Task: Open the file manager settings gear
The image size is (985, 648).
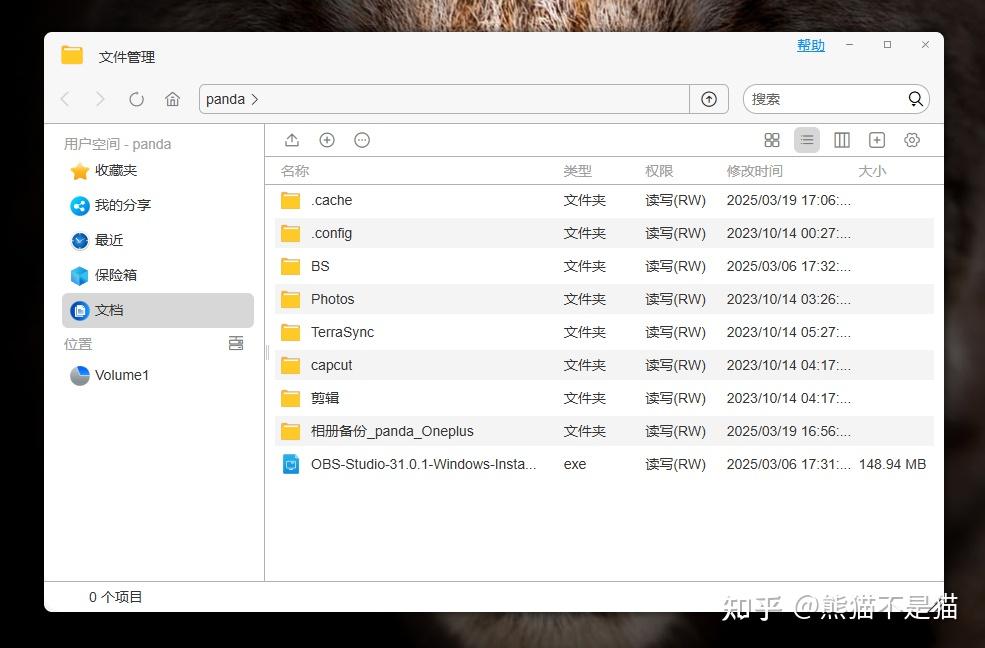Action: click(x=911, y=140)
